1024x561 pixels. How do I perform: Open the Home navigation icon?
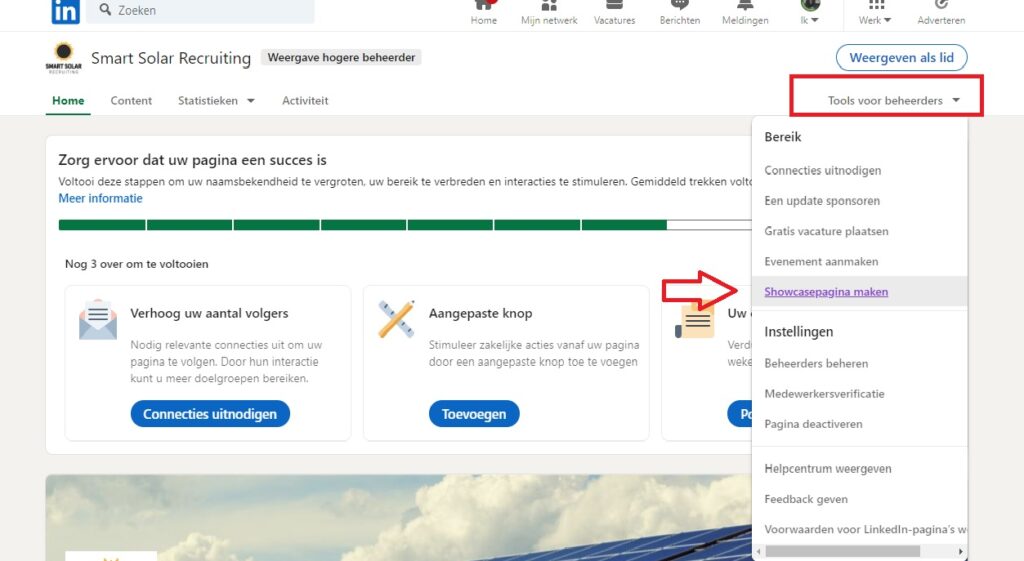click(x=484, y=6)
